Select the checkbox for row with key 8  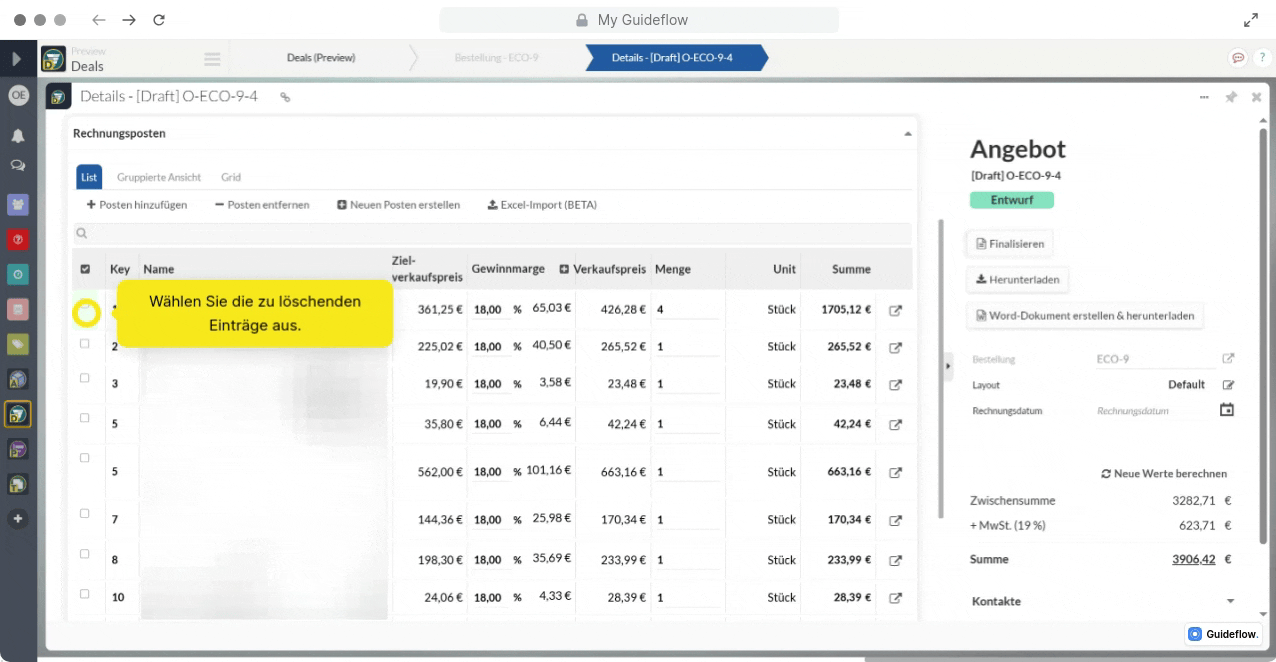click(85, 554)
